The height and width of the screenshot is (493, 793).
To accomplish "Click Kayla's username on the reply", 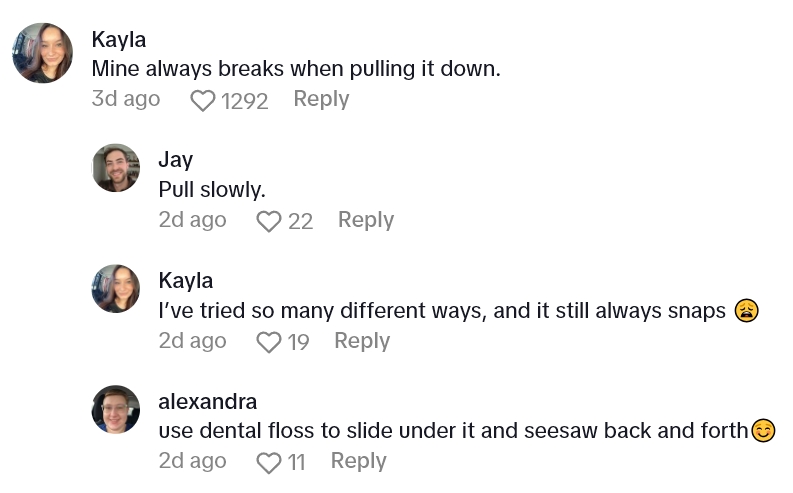I will pos(186,280).
